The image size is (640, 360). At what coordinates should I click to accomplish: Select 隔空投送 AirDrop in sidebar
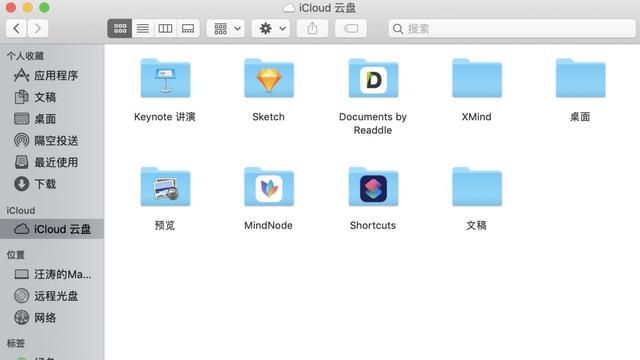pyautogui.click(x=52, y=141)
